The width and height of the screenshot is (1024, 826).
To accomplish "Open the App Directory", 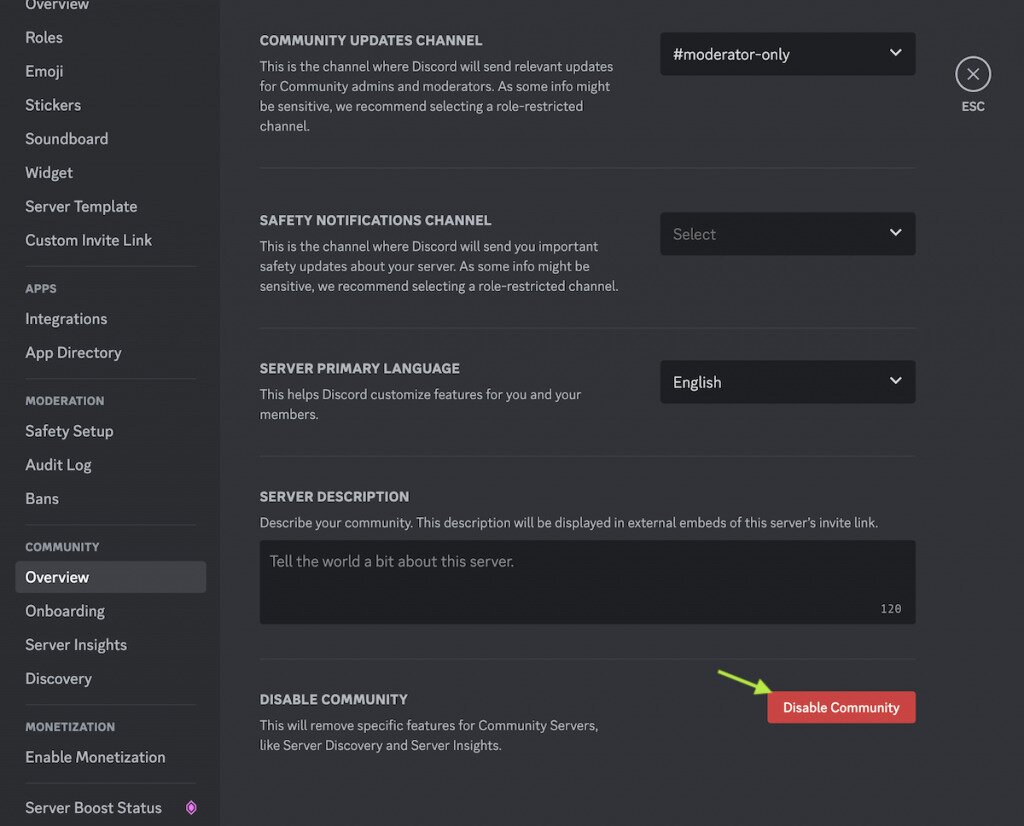I will click(73, 352).
